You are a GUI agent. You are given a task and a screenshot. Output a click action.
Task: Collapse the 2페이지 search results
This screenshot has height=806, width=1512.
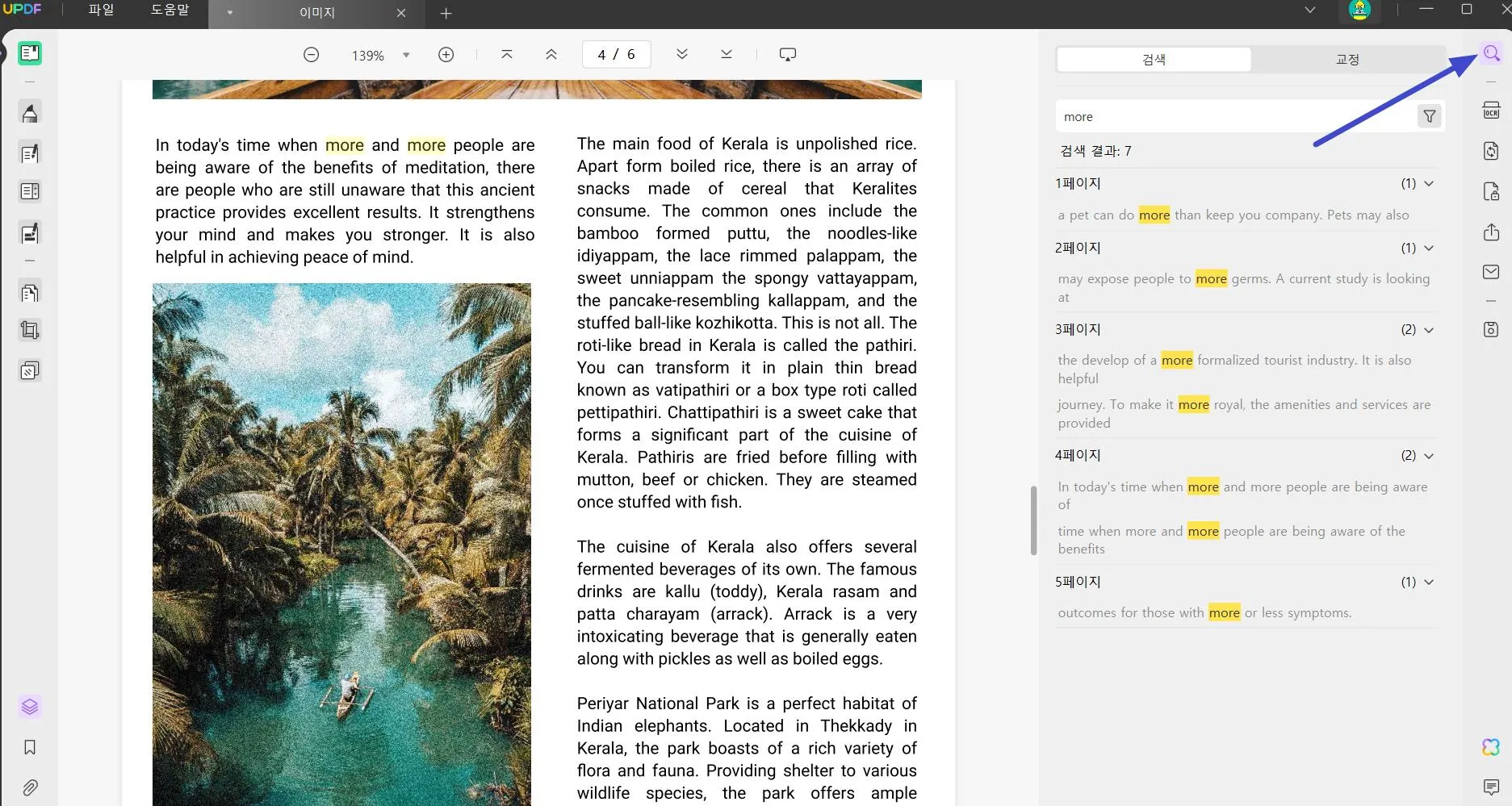click(1429, 248)
